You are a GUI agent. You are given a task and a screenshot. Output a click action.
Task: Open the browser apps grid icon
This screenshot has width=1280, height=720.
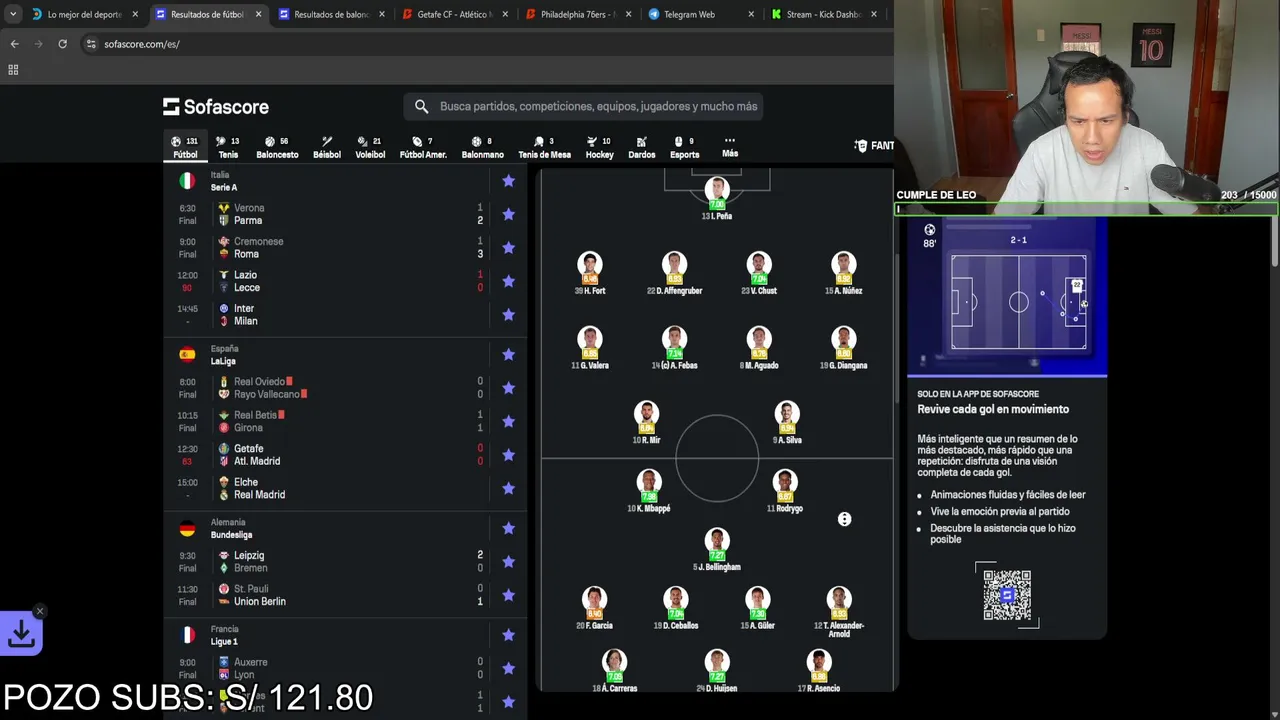(x=13, y=70)
